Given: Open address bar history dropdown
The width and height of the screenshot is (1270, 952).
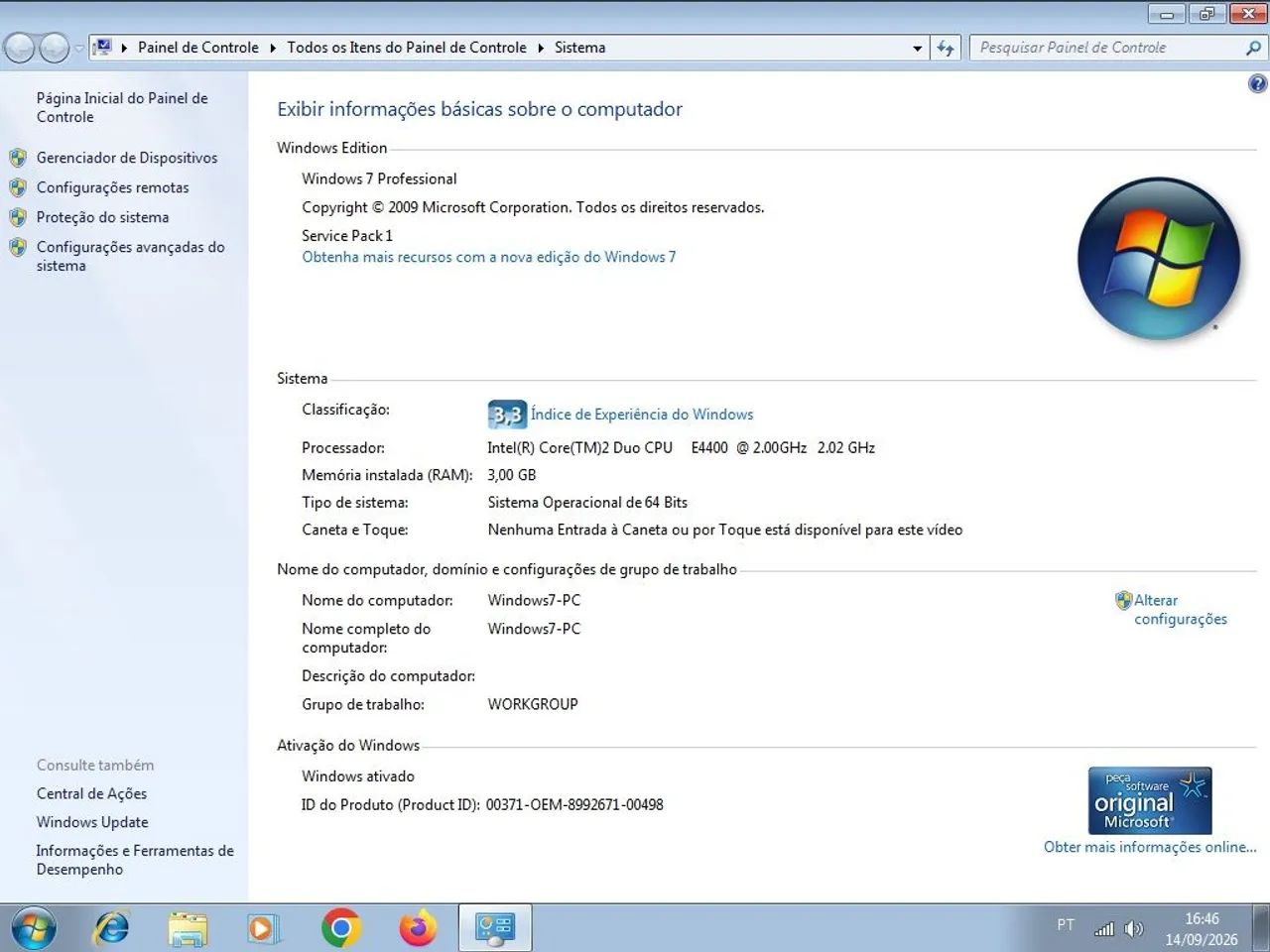Looking at the screenshot, I should coord(918,48).
